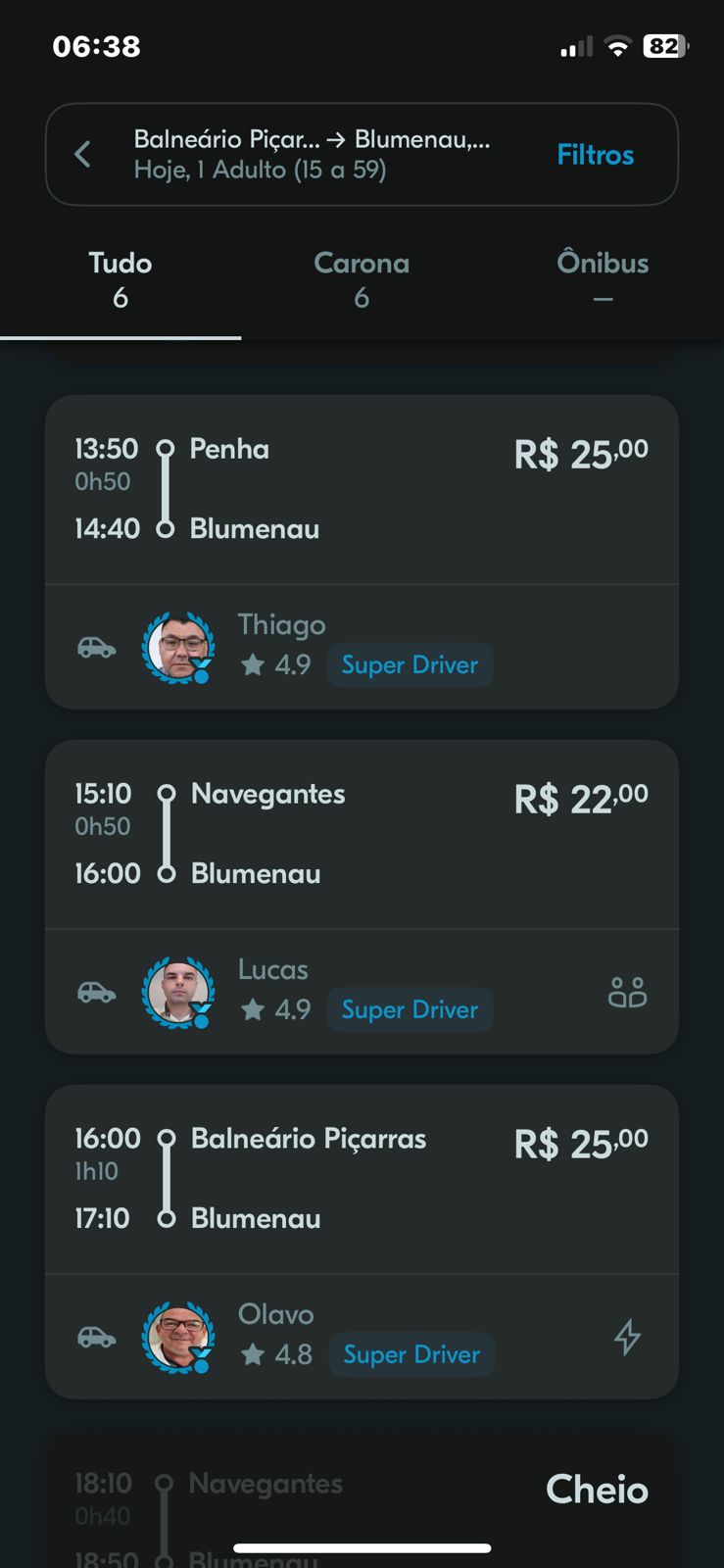This screenshot has width=724, height=1568.
Task: Tap car icon on Lucas's ride
Action: click(97, 993)
